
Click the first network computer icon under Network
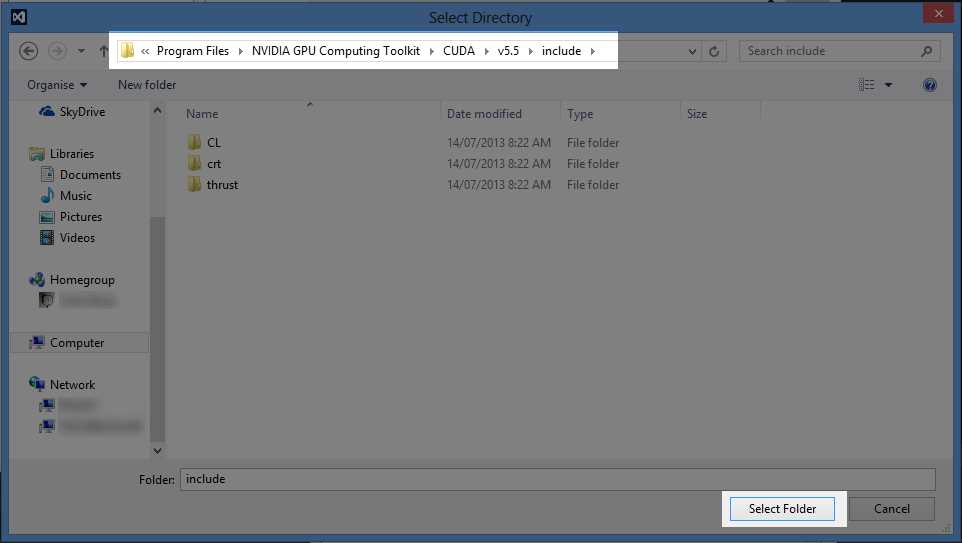pos(47,406)
